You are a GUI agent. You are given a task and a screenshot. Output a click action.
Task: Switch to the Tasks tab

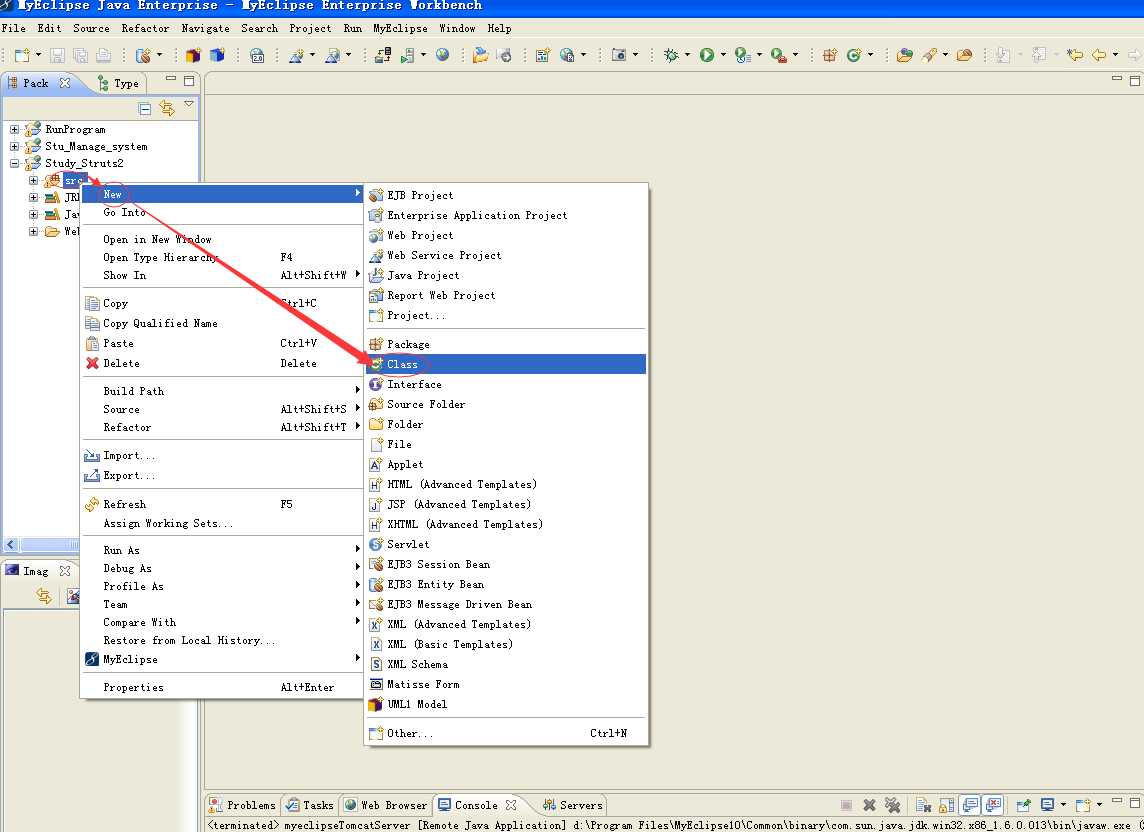310,805
